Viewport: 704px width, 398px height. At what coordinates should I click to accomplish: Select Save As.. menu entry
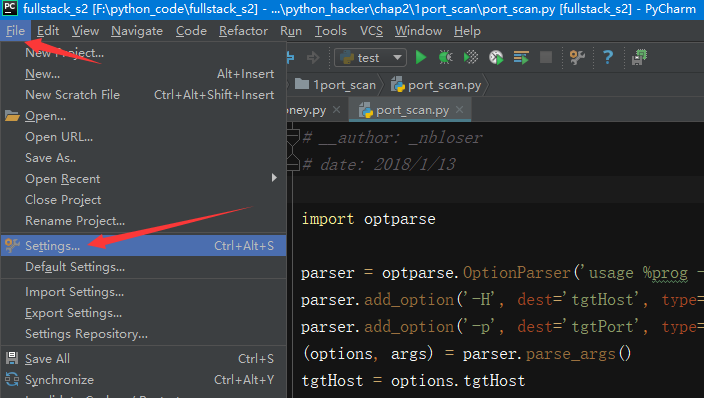(144, 158)
